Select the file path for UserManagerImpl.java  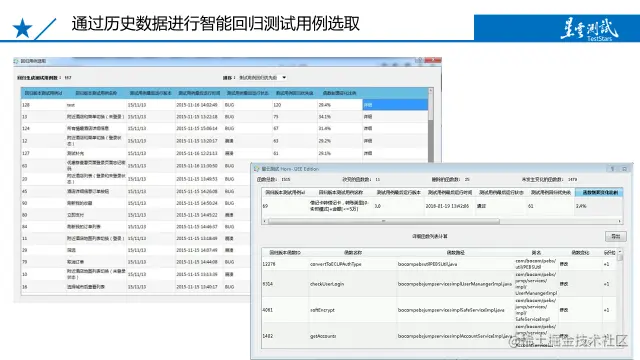(454, 284)
